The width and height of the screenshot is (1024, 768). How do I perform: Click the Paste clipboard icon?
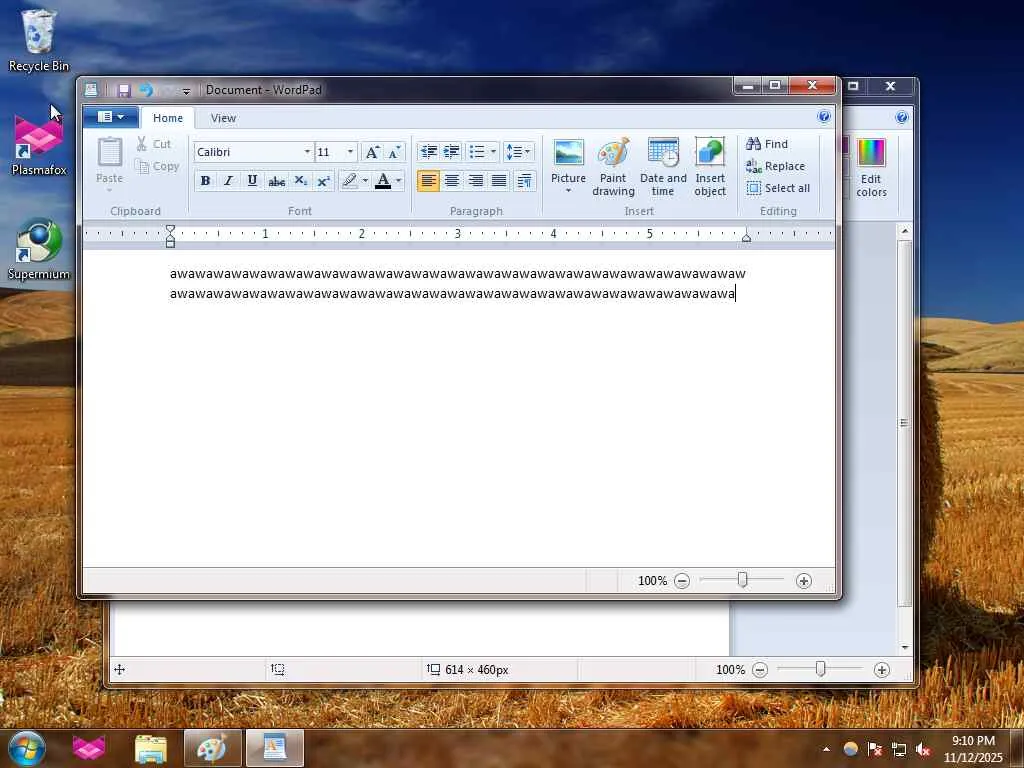(110, 153)
